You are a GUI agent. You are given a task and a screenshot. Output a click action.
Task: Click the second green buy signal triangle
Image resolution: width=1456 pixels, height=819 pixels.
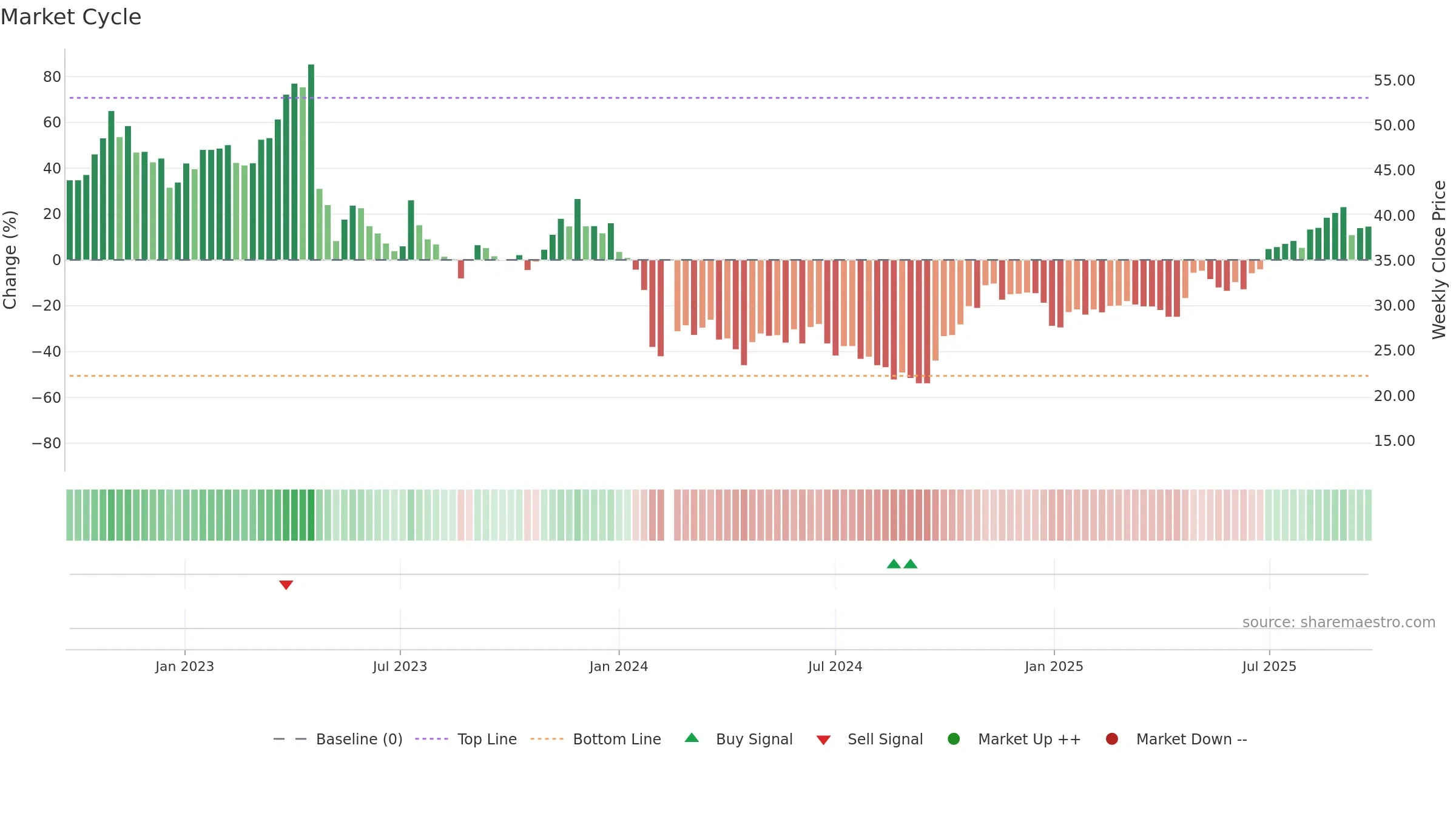(910, 564)
